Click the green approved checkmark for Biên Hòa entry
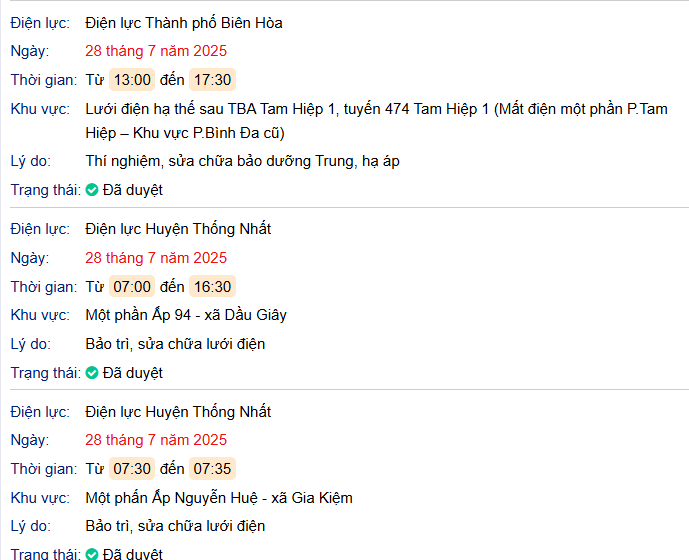The height and width of the screenshot is (560, 689). [92, 190]
